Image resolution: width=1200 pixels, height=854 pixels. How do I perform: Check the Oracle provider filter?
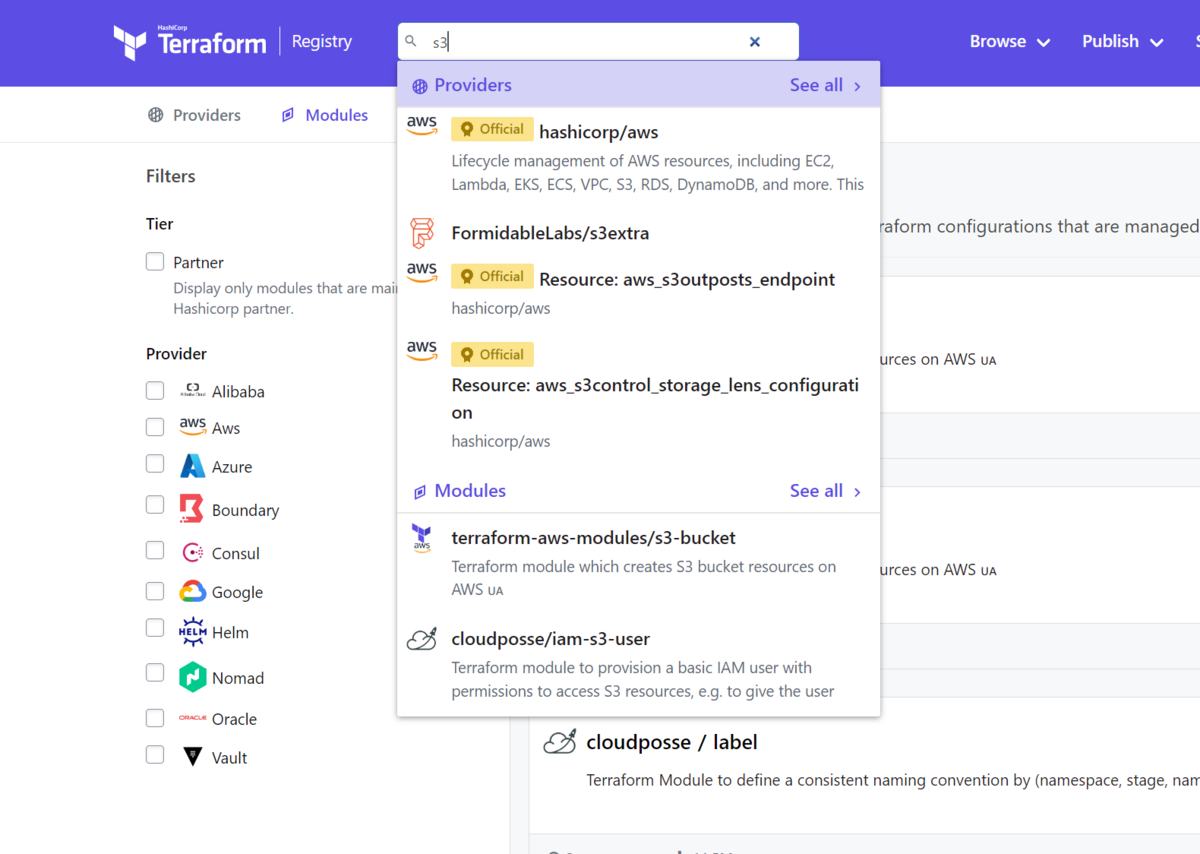[155, 718]
